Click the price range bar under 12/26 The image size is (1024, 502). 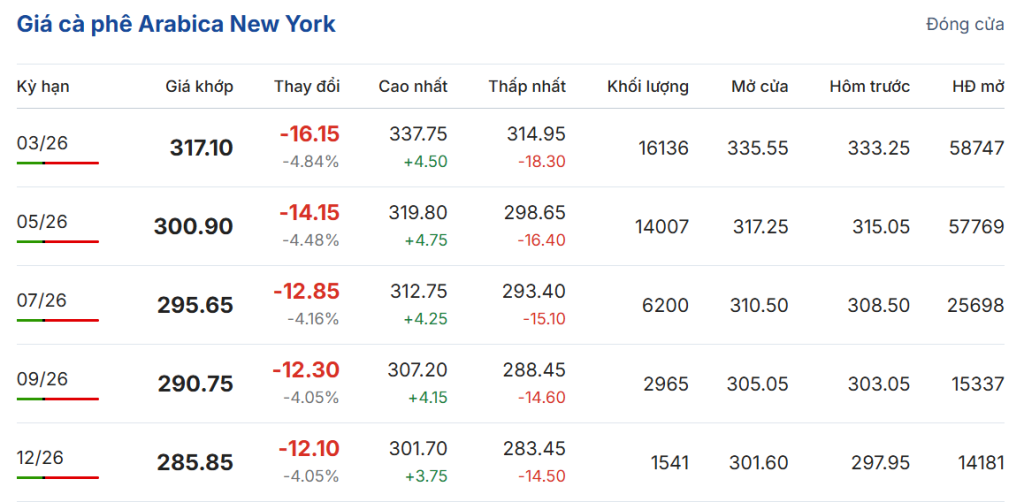(58, 477)
